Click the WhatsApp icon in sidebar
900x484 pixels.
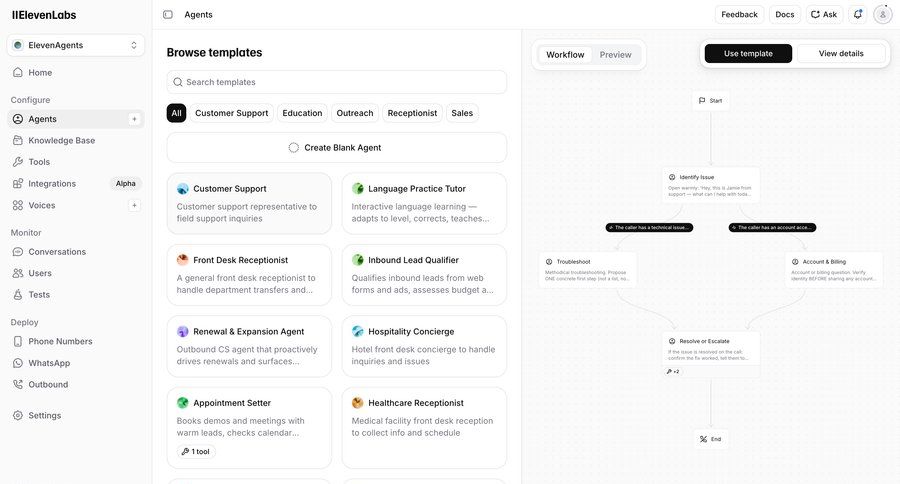tap(18, 363)
